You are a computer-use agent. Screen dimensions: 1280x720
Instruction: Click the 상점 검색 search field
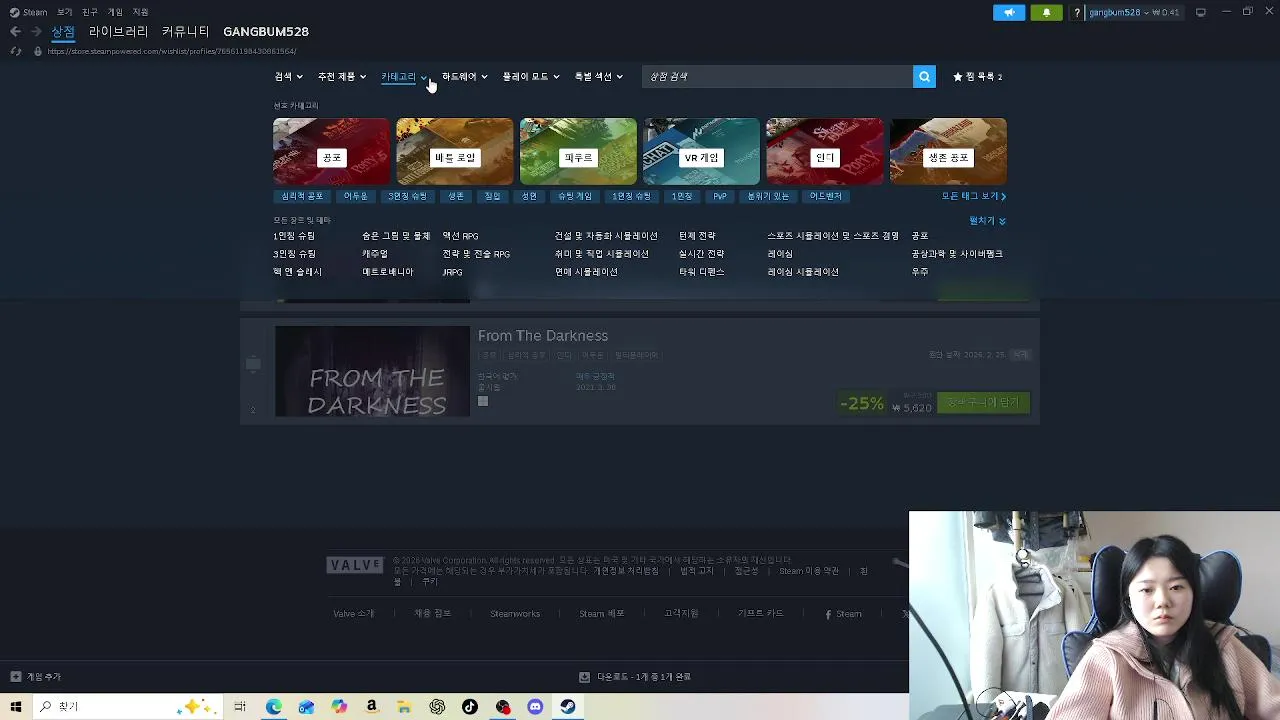coord(777,76)
